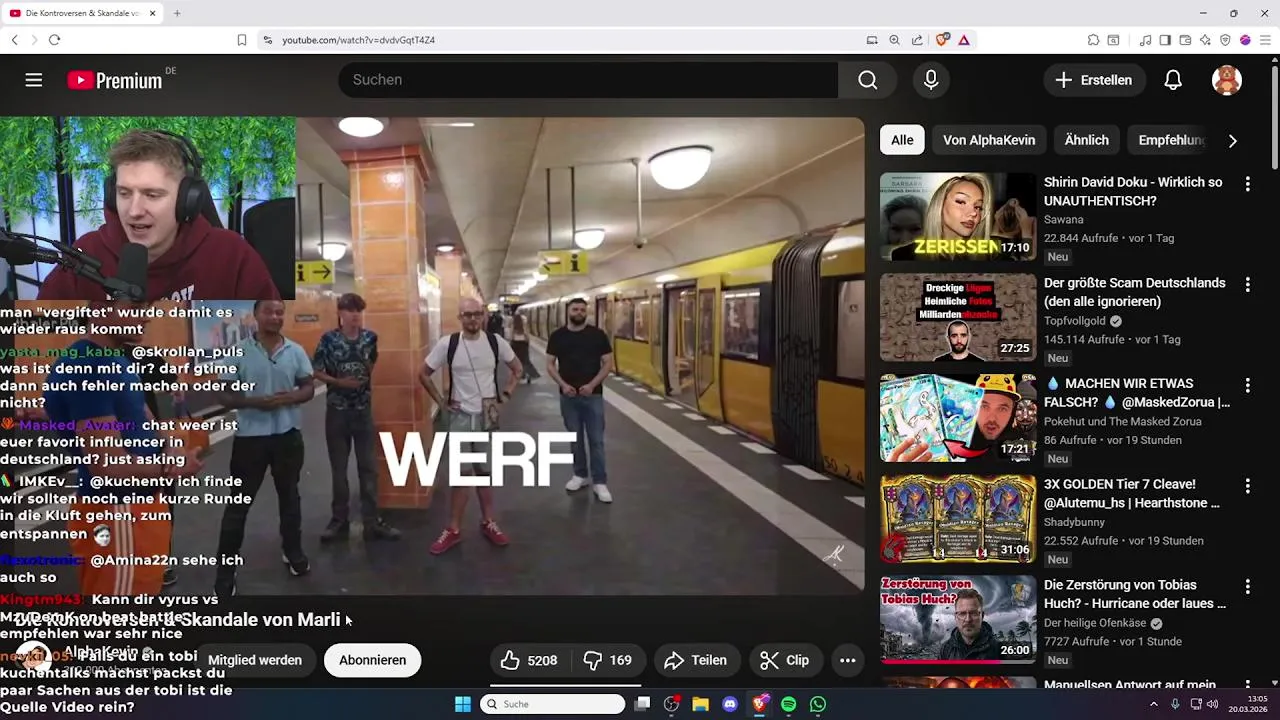
Task: Open the zoom magnifier in address bar
Action: click(895, 40)
